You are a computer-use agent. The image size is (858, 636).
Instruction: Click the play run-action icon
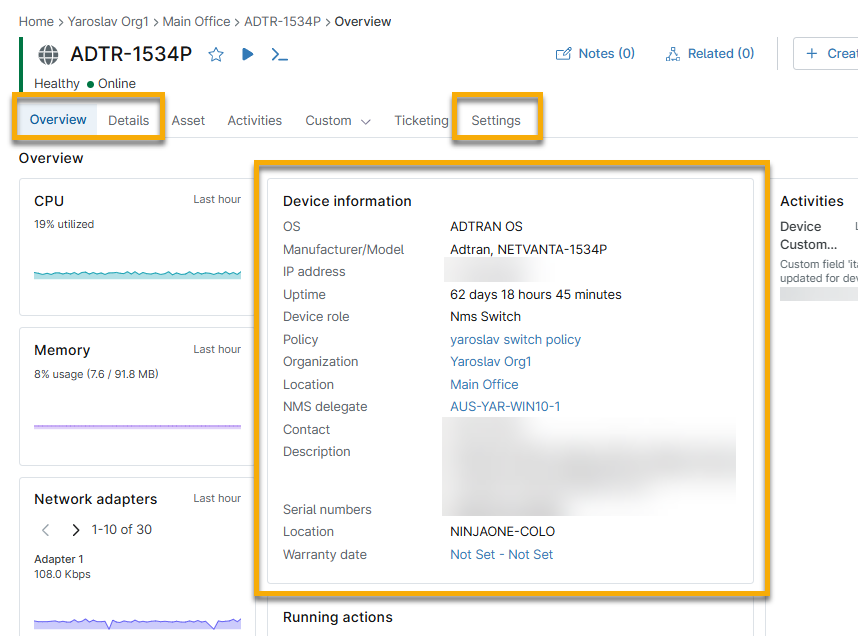click(248, 54)
